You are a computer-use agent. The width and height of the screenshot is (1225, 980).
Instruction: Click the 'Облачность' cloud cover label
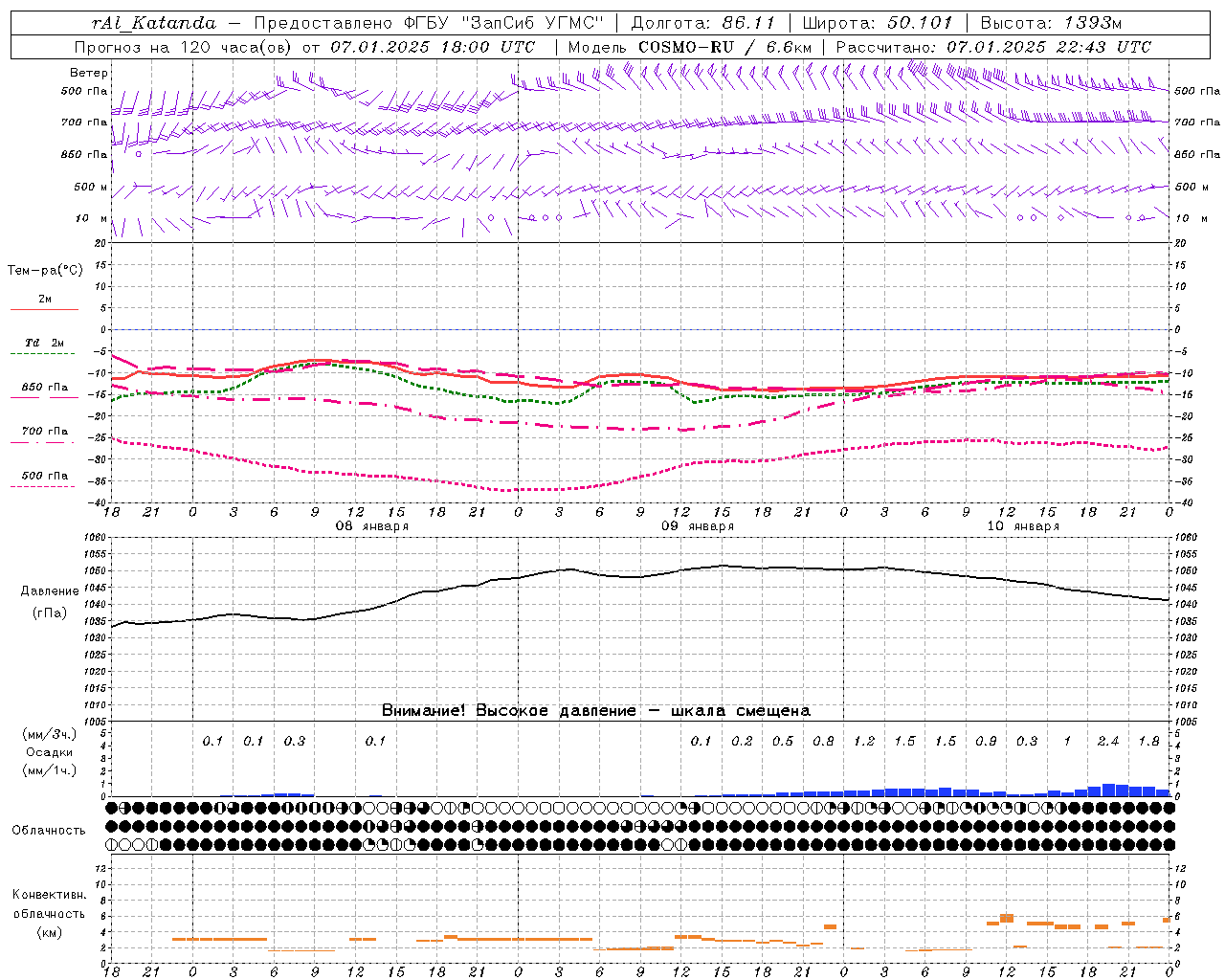click(x=49, y=830)
